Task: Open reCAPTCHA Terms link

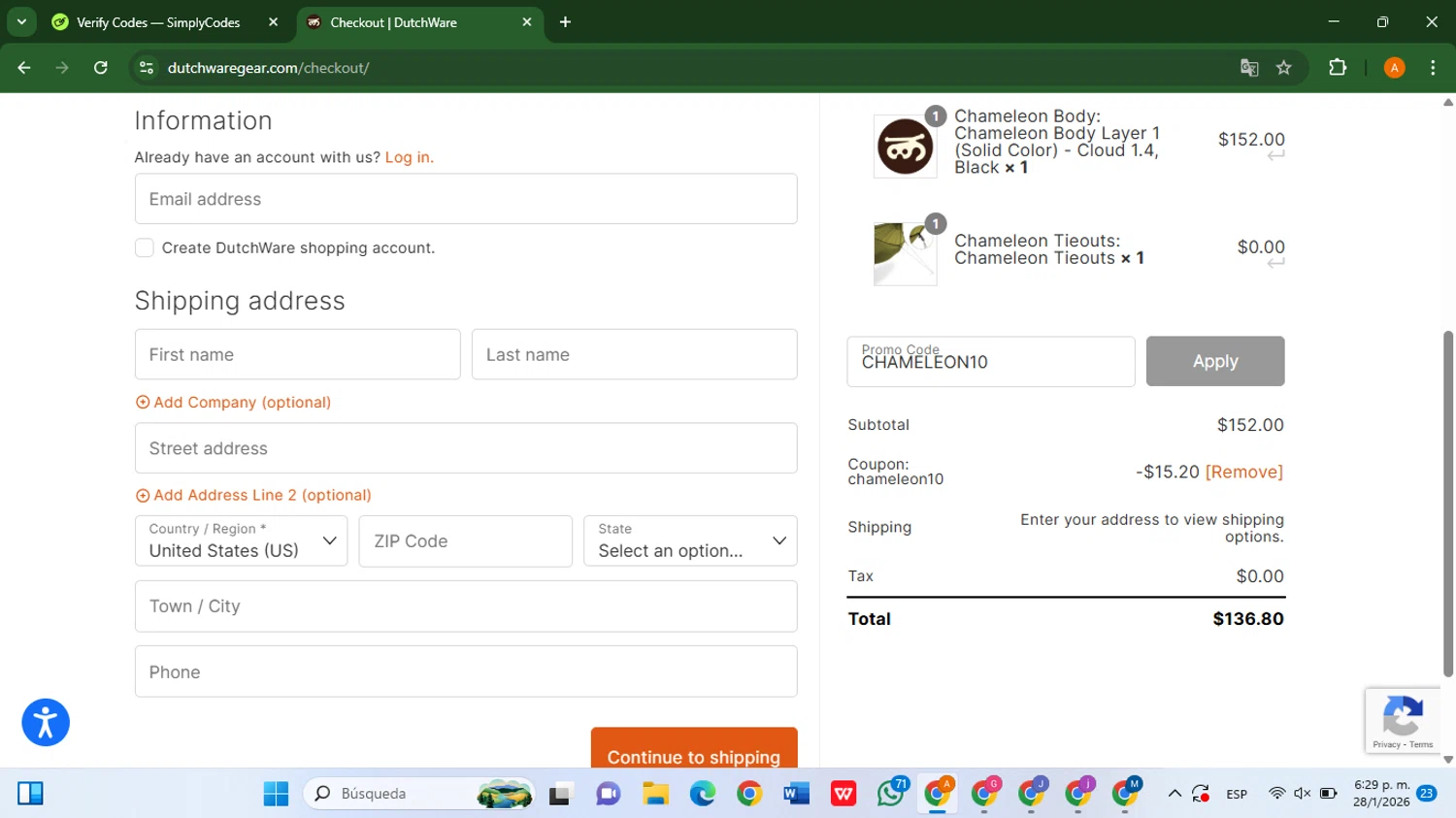Action: coord(1421,744)
